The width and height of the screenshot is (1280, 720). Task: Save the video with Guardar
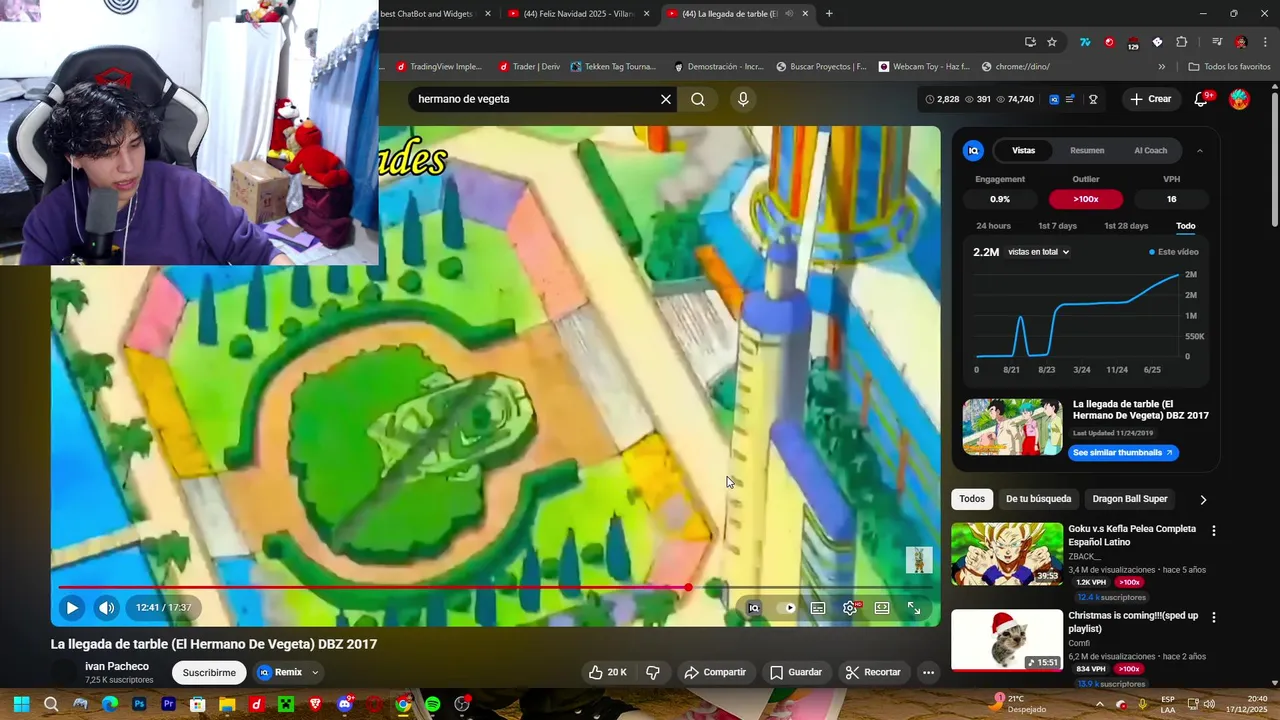[x=796, y=673]
